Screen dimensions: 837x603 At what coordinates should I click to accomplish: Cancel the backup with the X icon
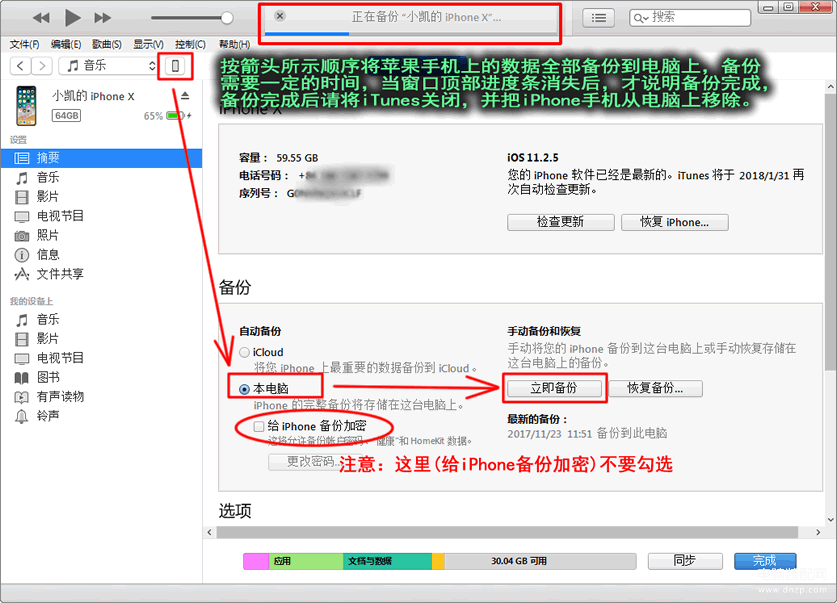coord(280,16)
